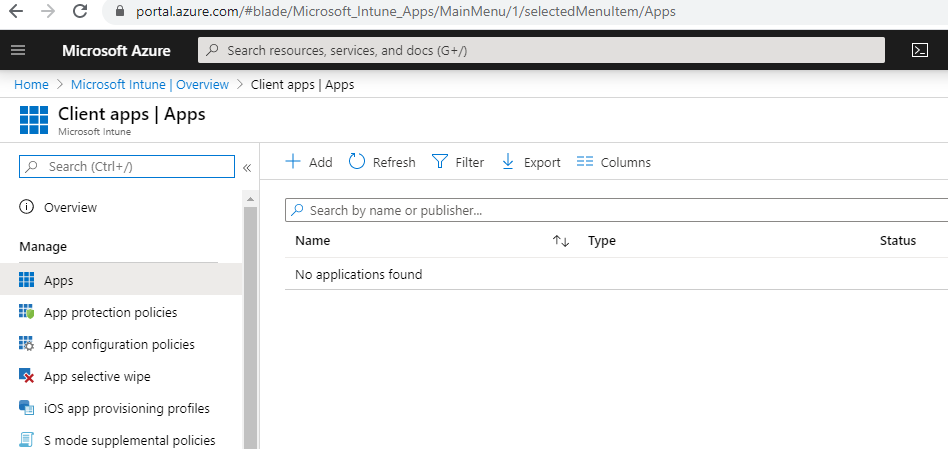
Task: Click the browser forward arrow
Action: coord(48,11)
